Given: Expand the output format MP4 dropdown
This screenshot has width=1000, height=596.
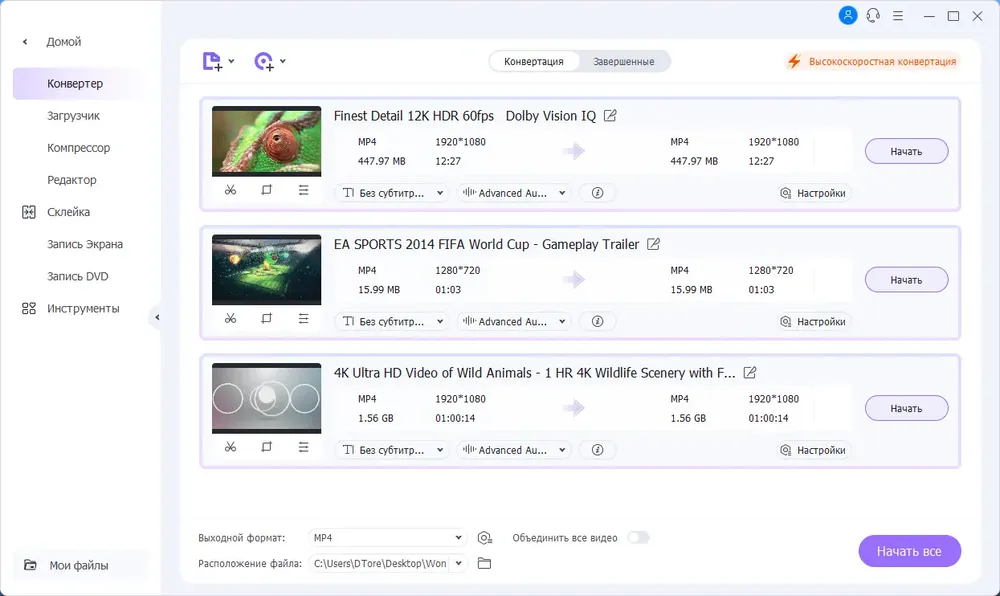Looking at the screenshot, I should tap(387, 537).
